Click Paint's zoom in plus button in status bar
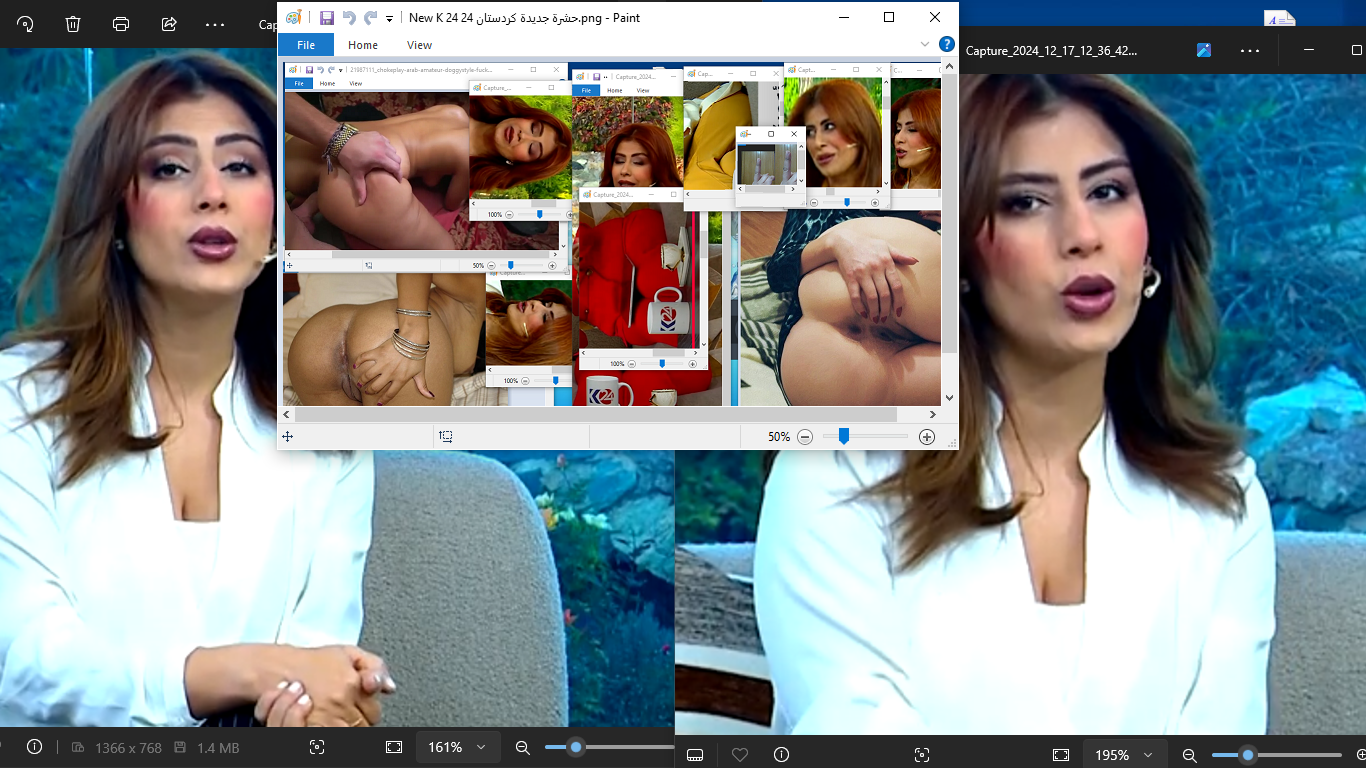This screenshot has width=1366, height=768. 926,437
